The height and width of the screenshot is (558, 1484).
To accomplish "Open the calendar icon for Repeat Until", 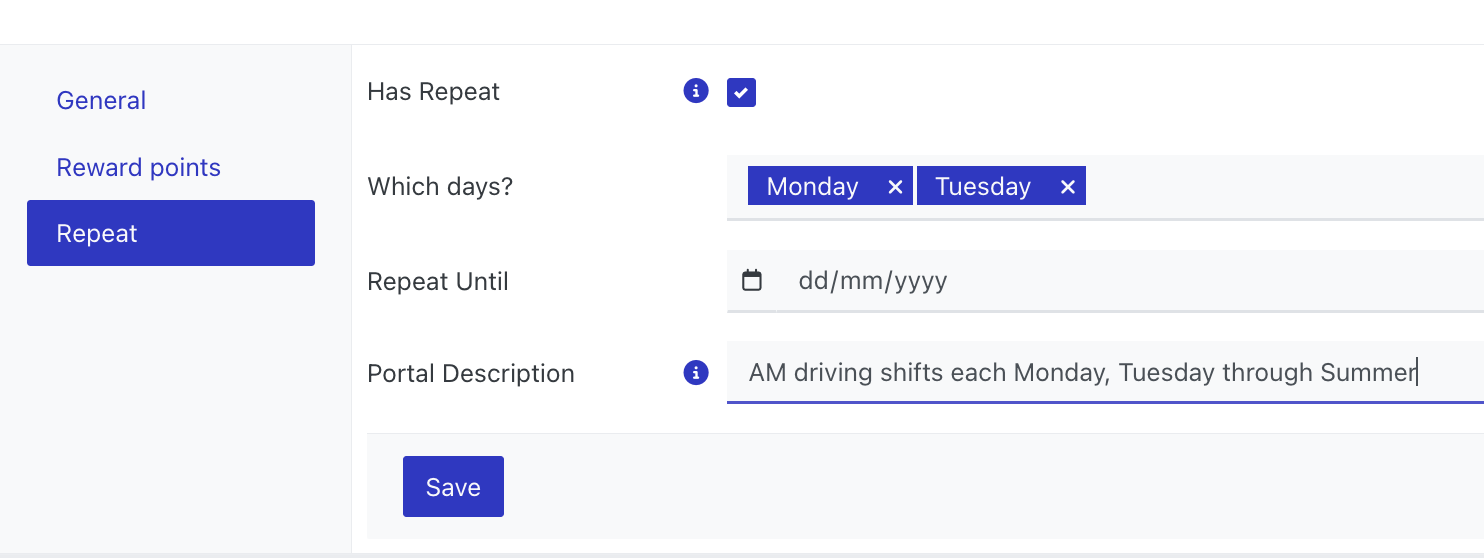I will click(752, 281).
